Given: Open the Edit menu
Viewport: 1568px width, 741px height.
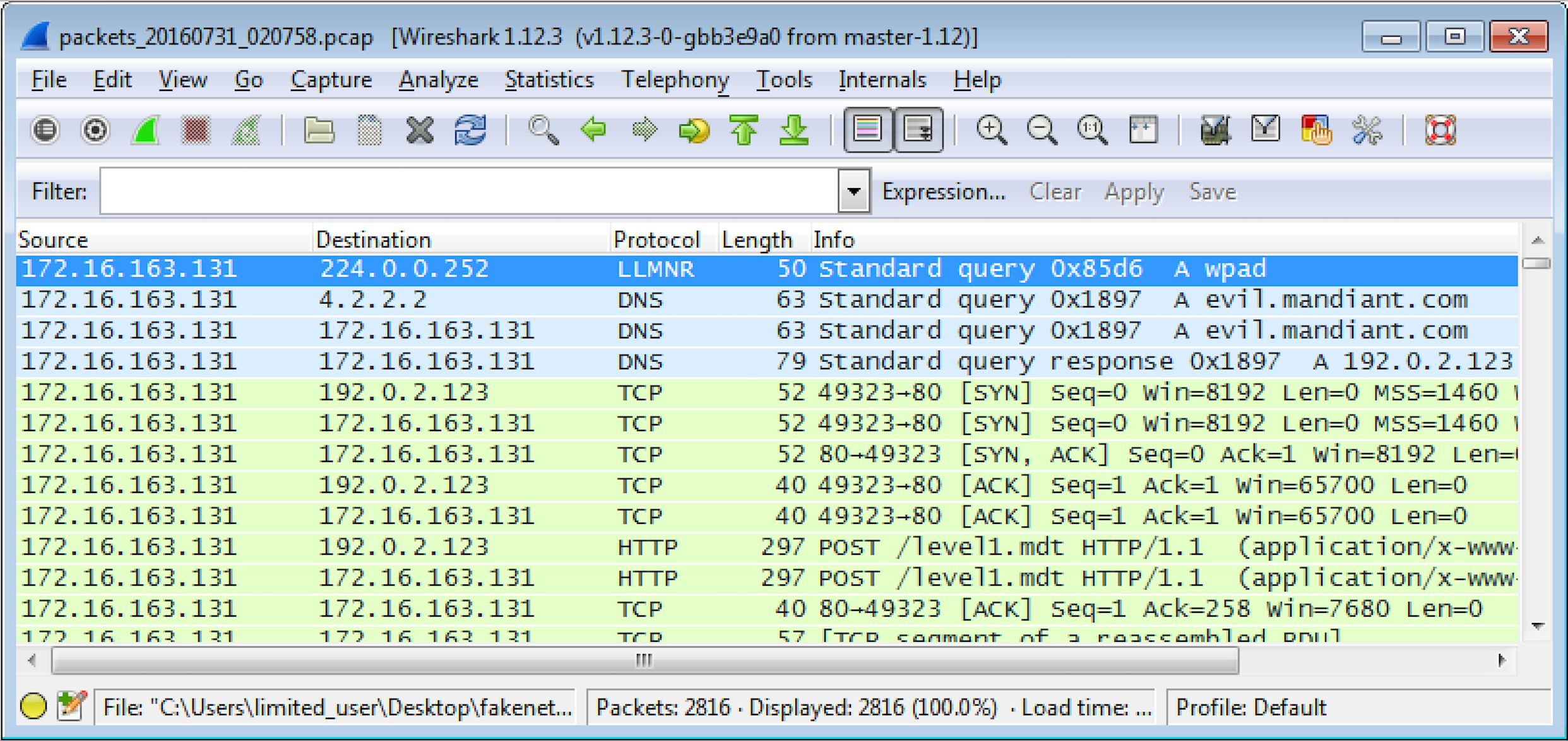Looking at the screenshot, I should coord(112,80).
